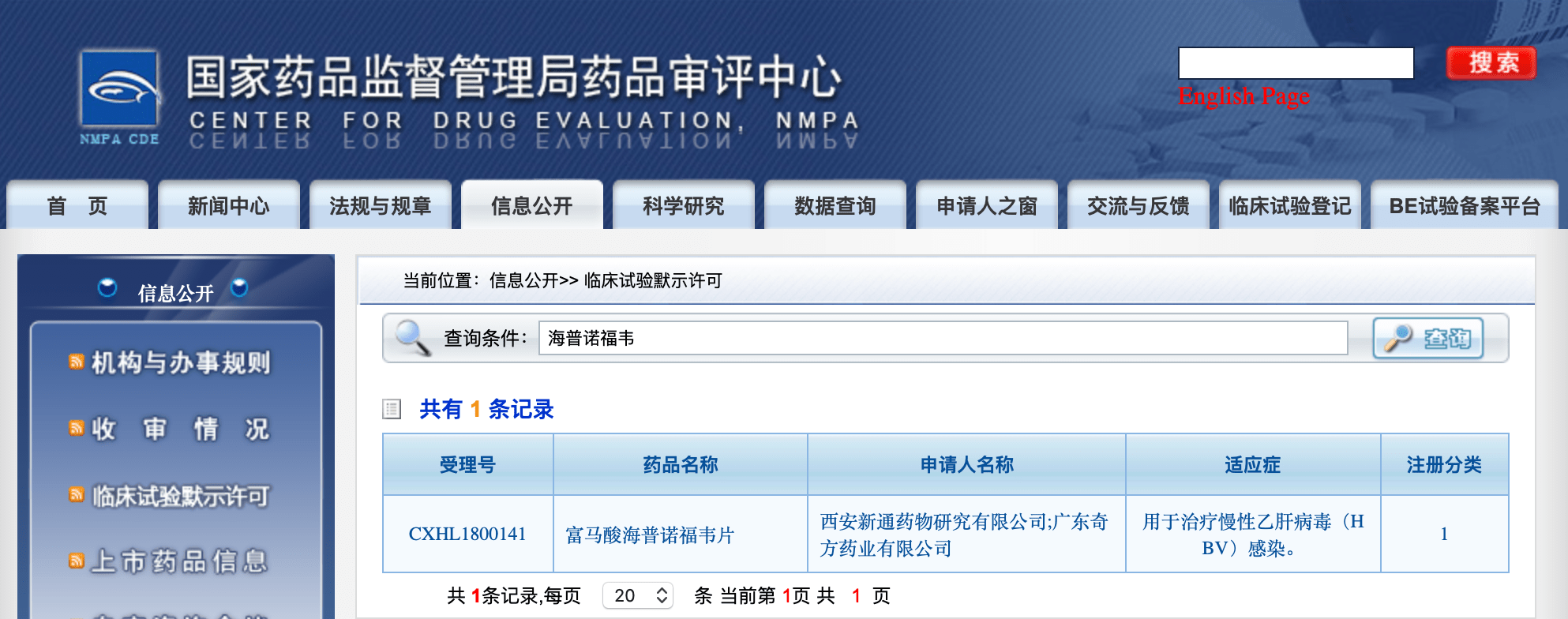
Task: Click the 受理号 column header
Action: [x=468, y=464]
